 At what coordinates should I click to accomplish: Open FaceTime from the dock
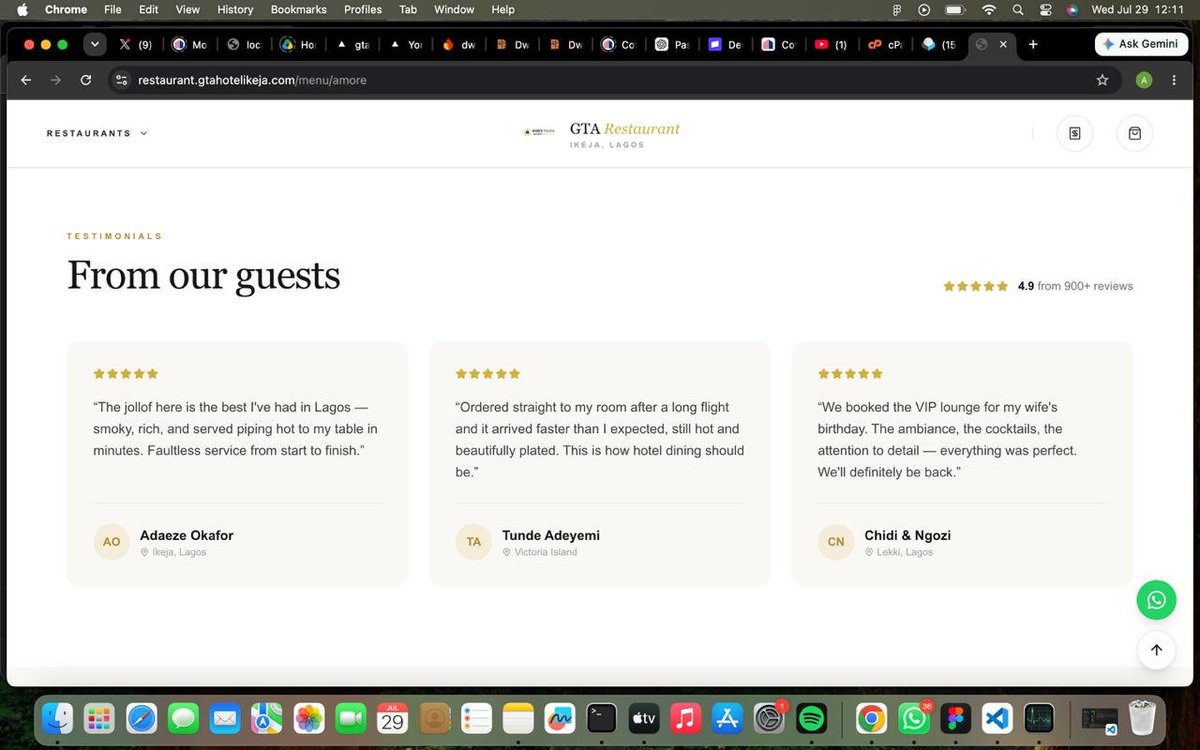point(351,717)
